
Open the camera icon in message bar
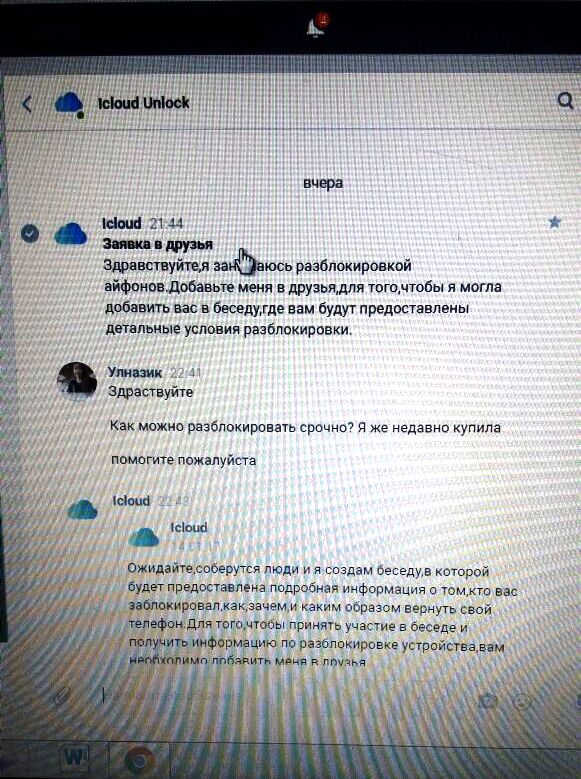click(488, 701)
